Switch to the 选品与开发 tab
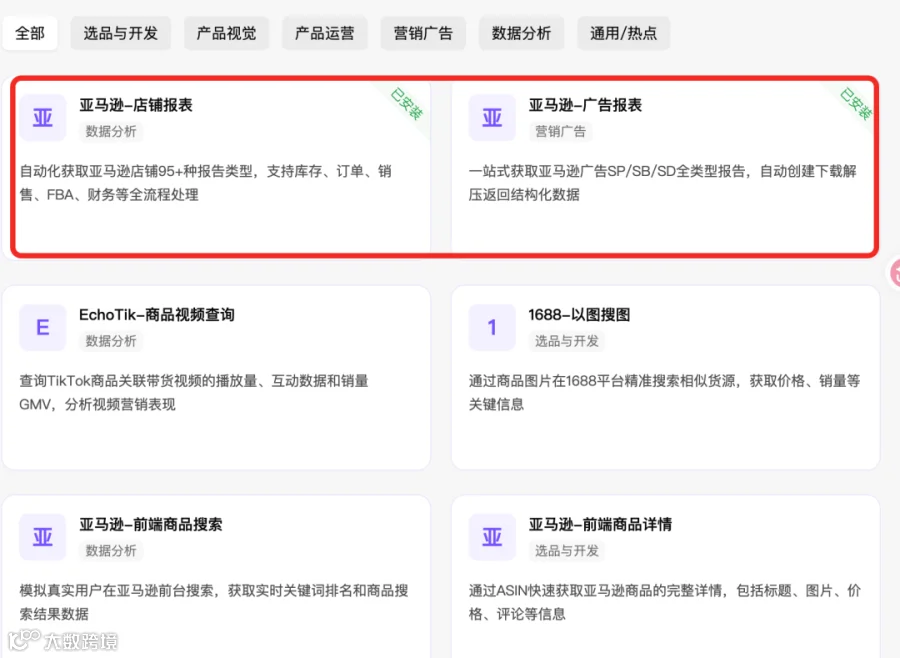 121,33
